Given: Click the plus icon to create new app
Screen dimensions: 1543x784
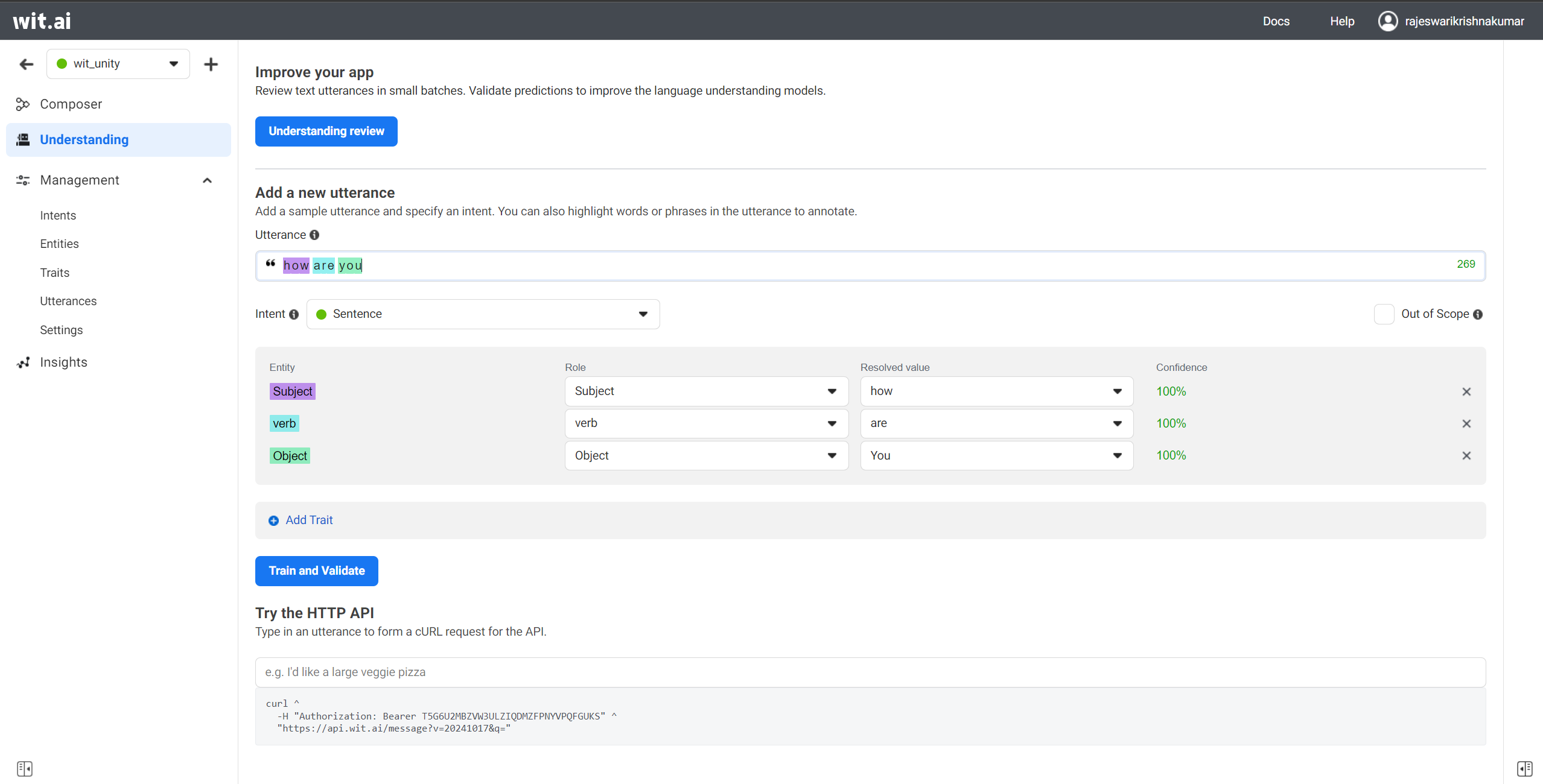Looking at the screenshot, I should [x=211, y=64].
